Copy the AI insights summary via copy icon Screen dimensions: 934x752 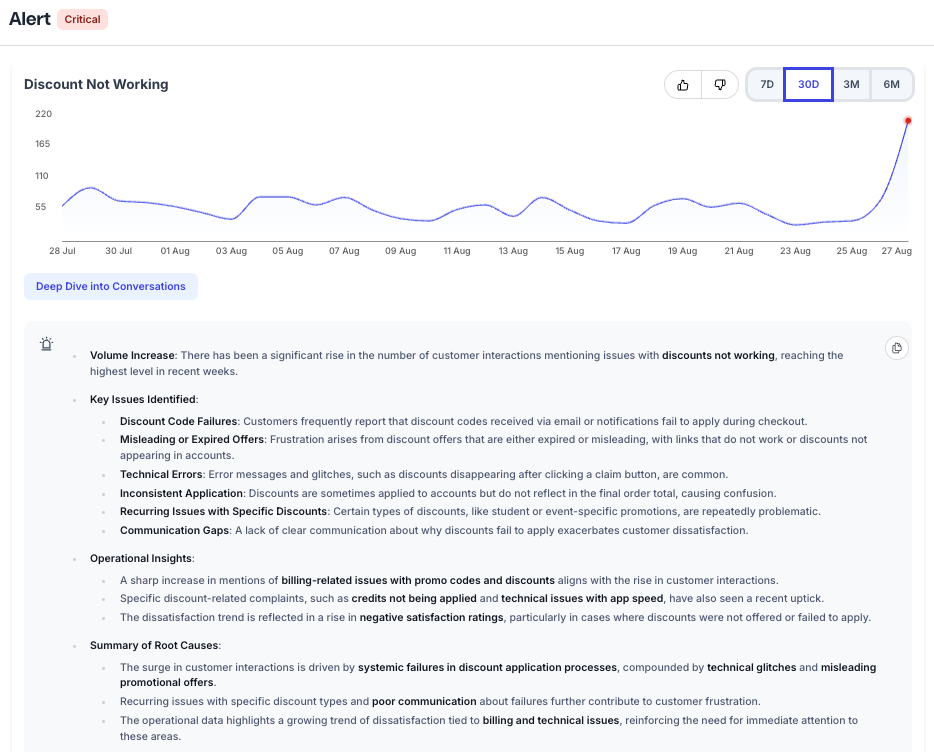pos(897,348)
